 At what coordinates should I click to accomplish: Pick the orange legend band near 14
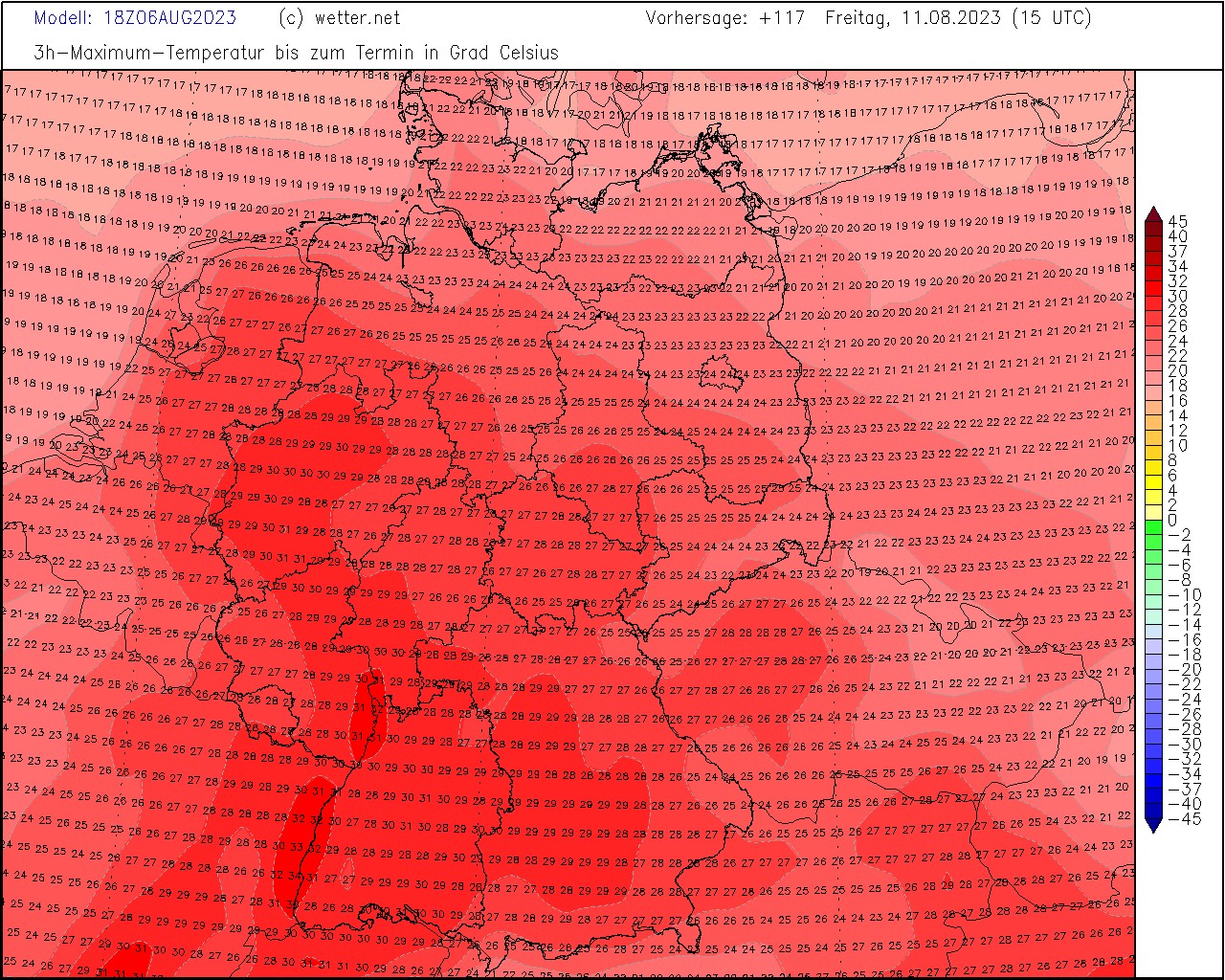(x=1153, y=416)
